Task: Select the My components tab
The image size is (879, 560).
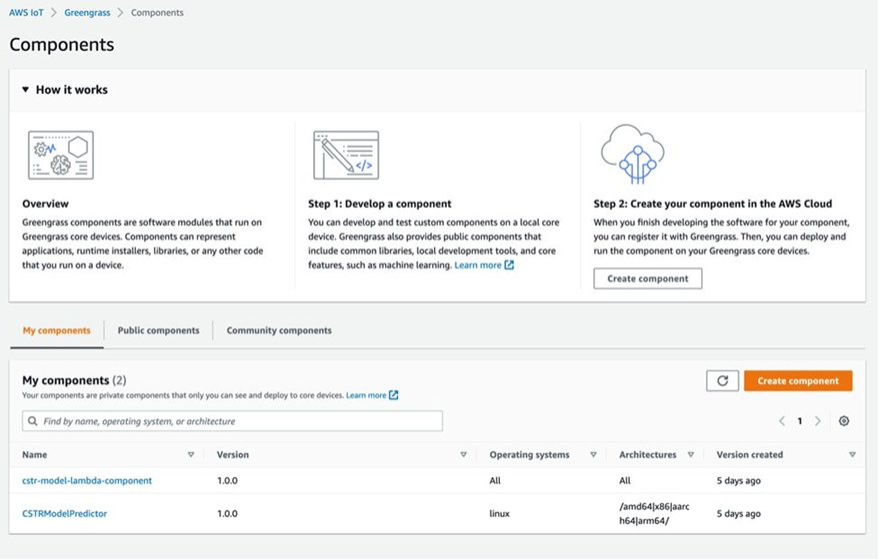Action: click(x=57, y=330)
